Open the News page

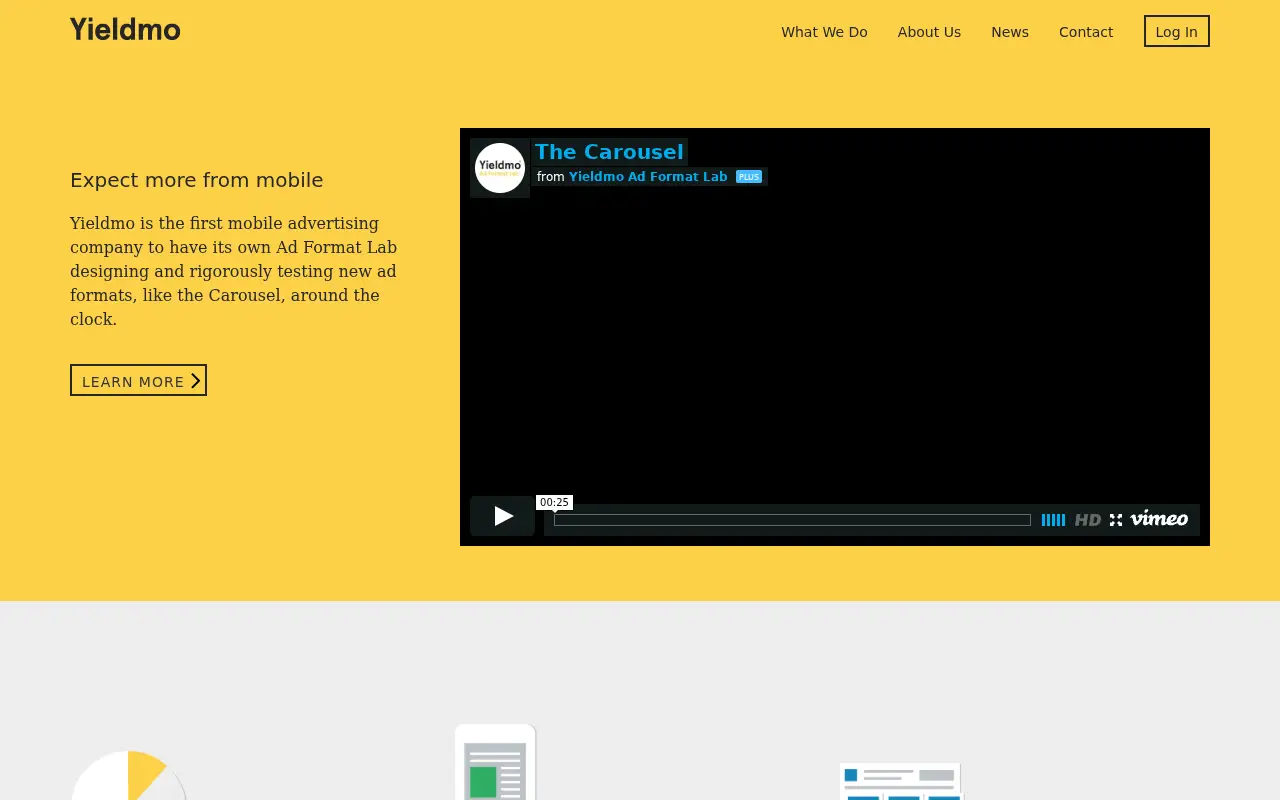click(1010, 32)
